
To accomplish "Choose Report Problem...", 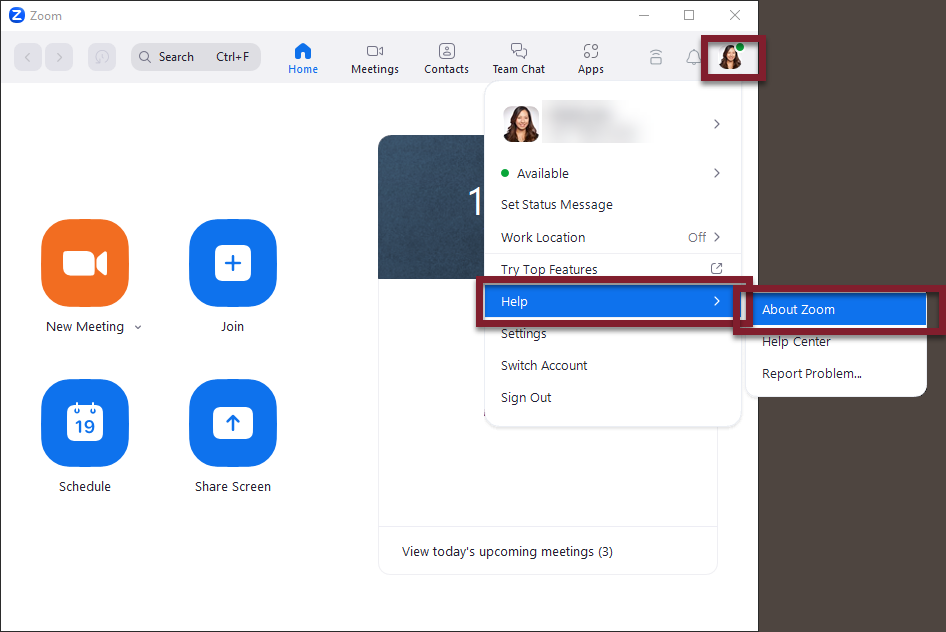I will pyautogui.click(x=836, y=373).
